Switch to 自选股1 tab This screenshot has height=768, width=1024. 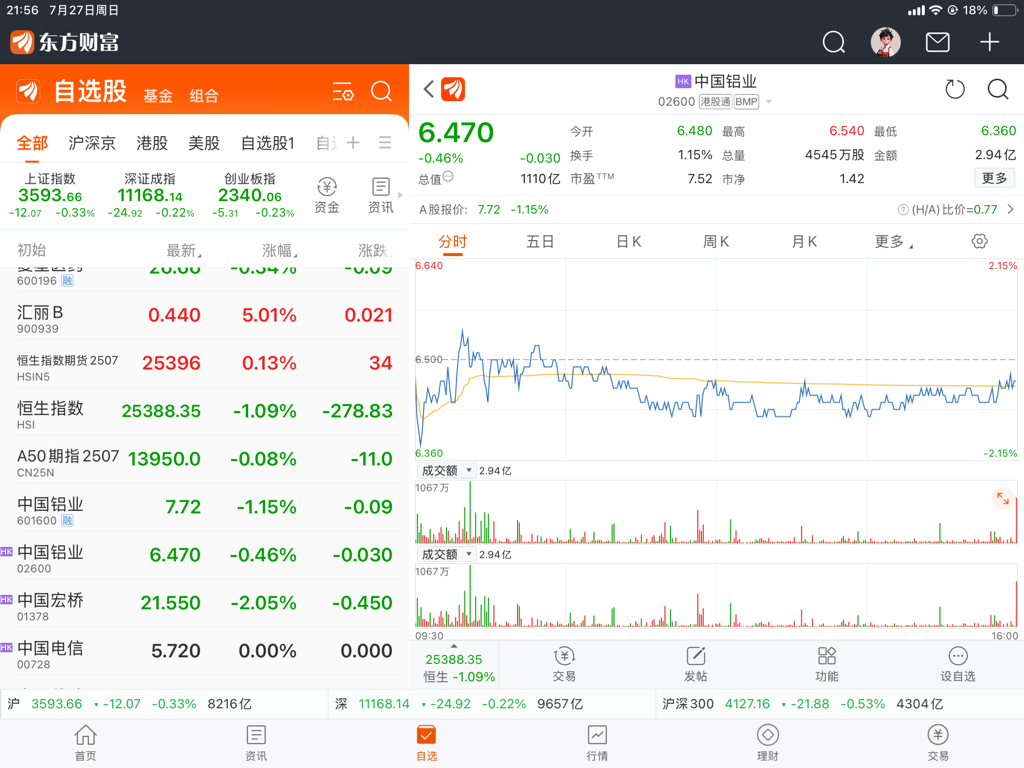point(268,143)
